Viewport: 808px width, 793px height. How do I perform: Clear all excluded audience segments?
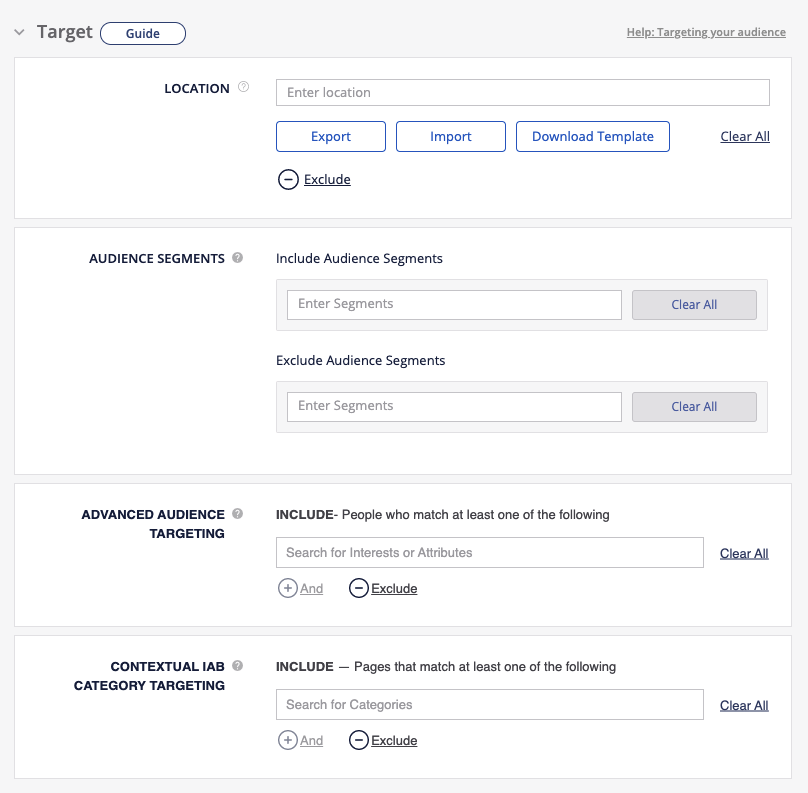[694, 406]
